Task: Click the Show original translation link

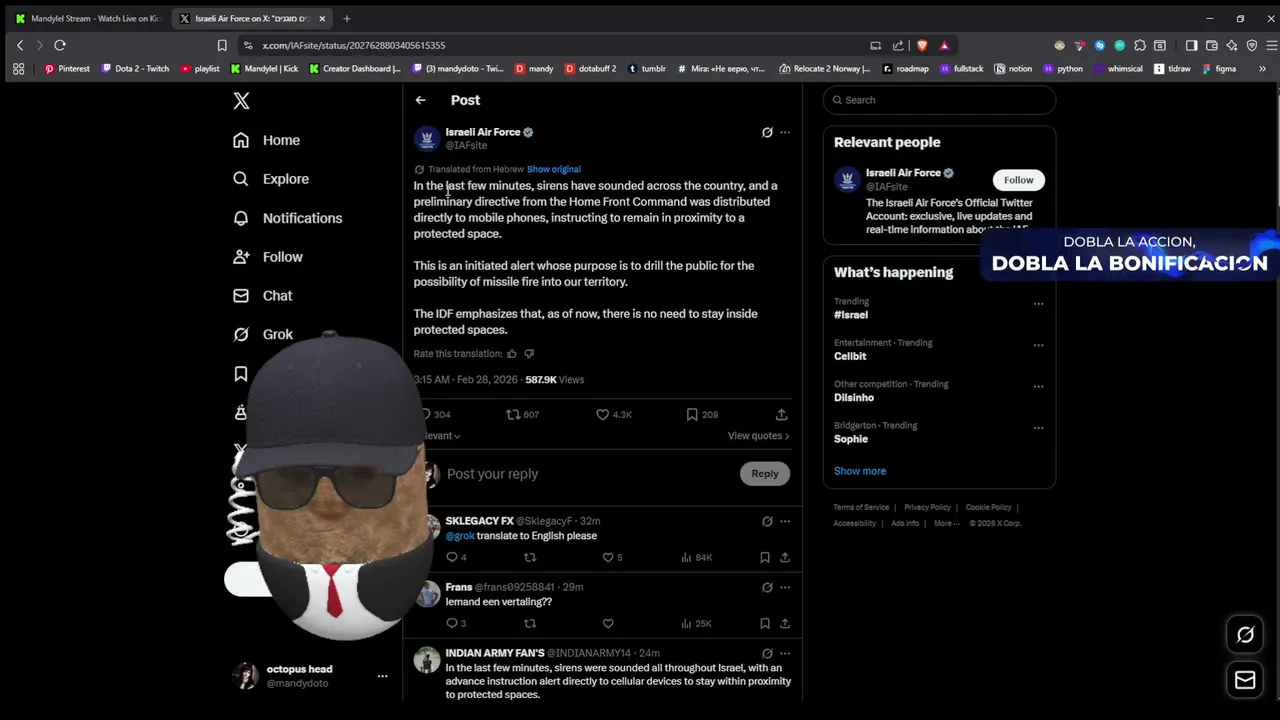Action: click(x=553, y=169)
